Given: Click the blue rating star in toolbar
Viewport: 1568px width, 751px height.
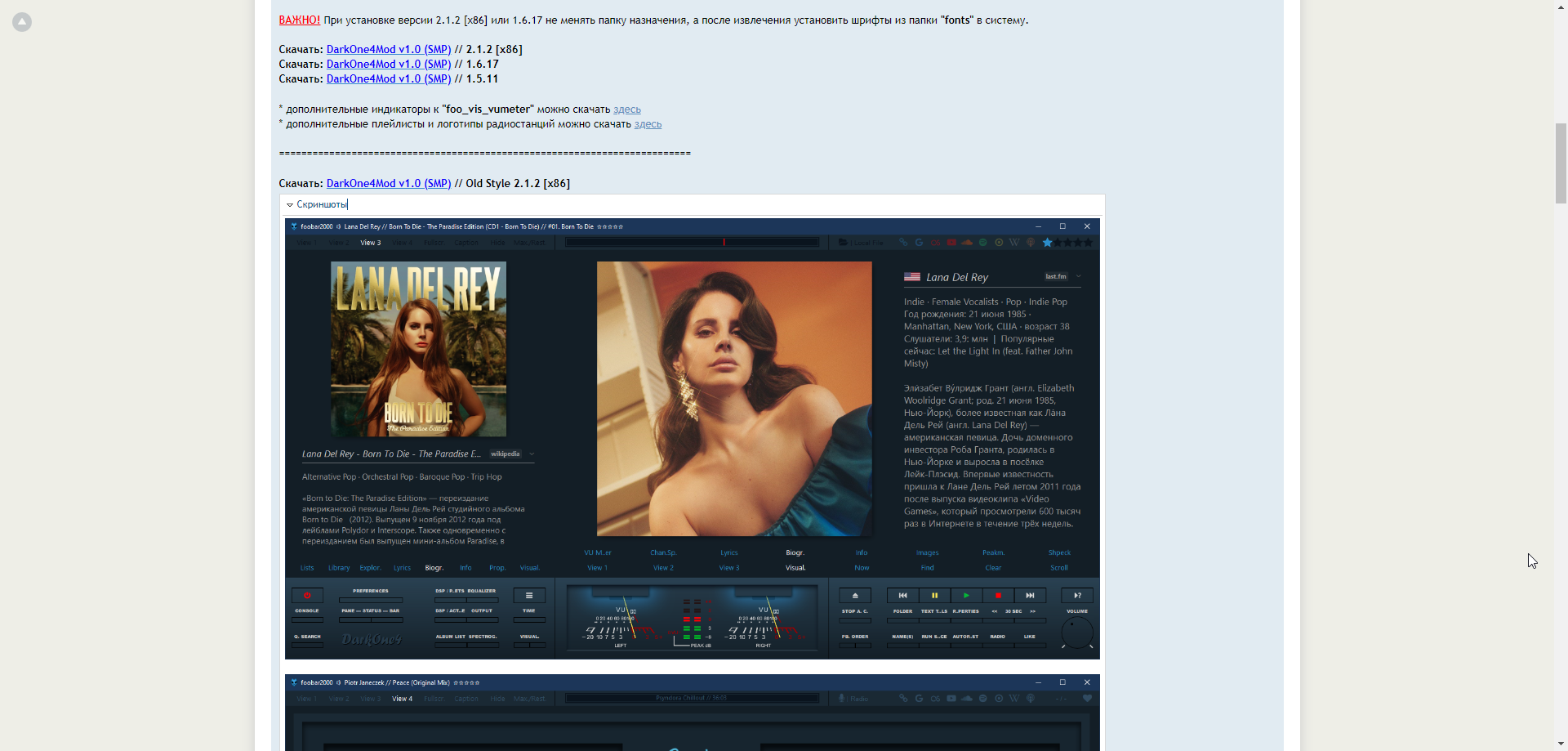Looking at the screenshot, I should [1048, 243].
